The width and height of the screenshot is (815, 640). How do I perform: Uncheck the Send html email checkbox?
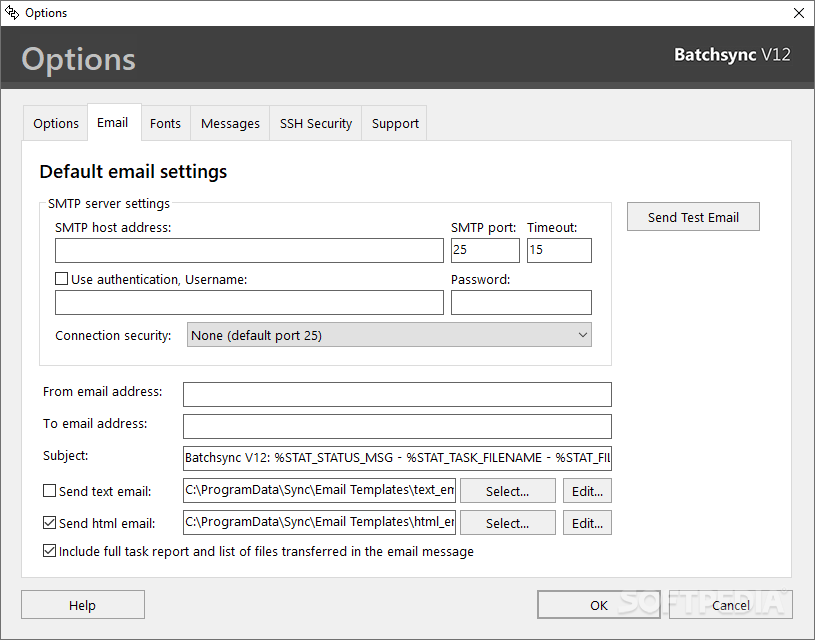[x=49, y=523]
